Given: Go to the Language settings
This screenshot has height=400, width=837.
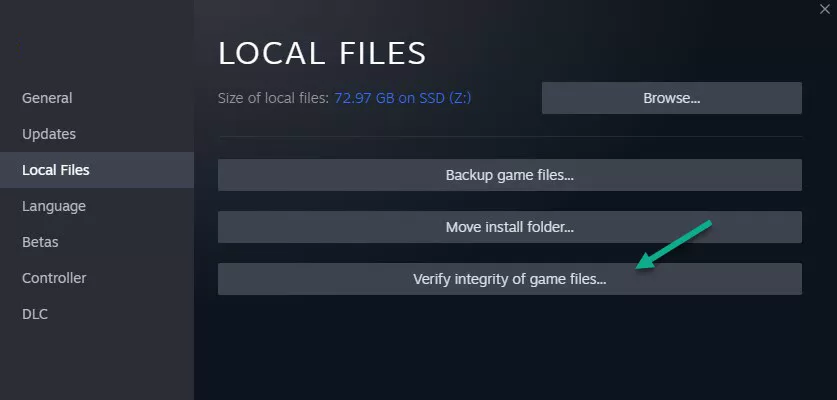Looking at the screenshot, I should click(x=53, y=206).
